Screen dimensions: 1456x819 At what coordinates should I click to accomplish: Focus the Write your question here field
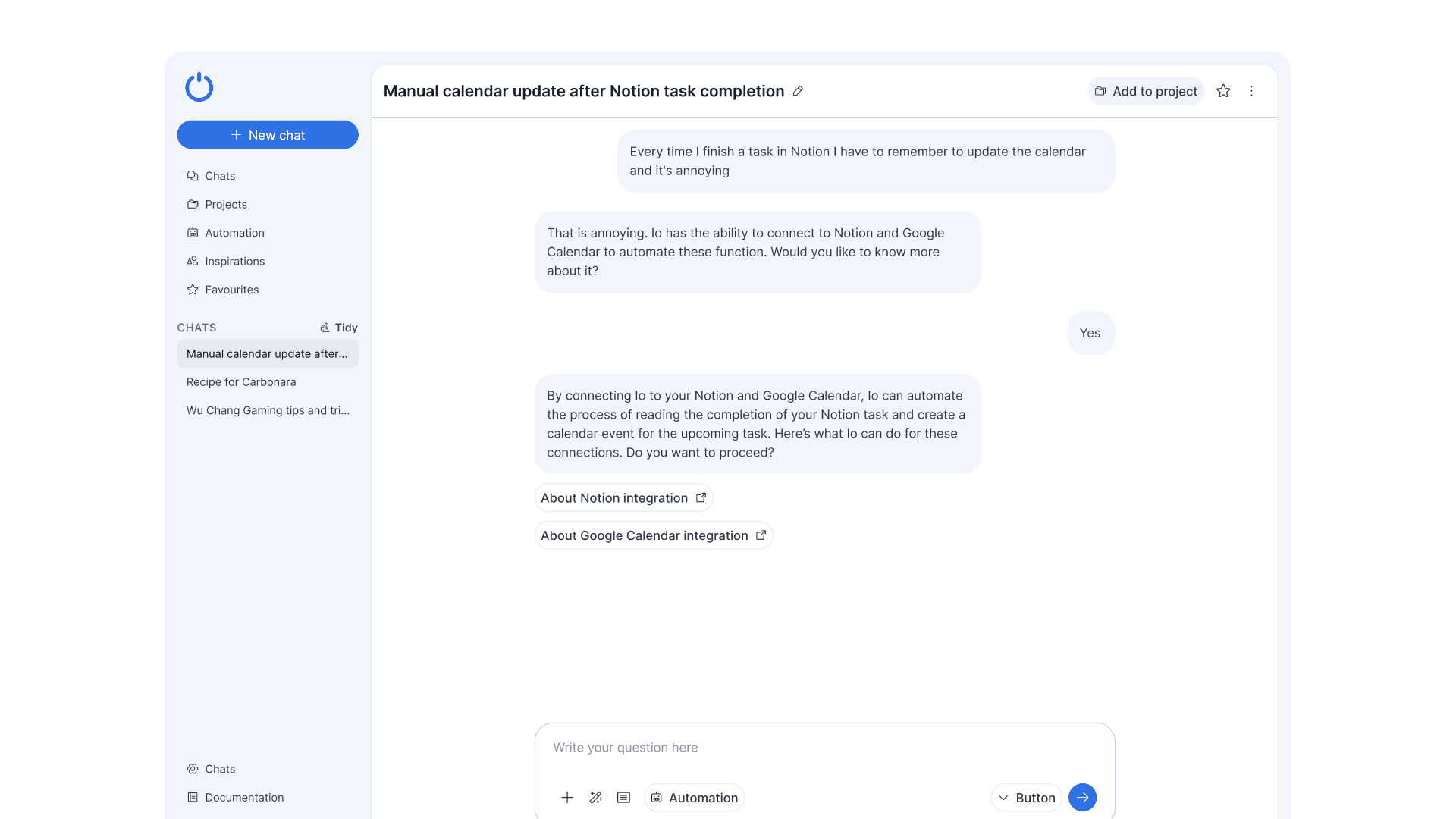[823, 748]
